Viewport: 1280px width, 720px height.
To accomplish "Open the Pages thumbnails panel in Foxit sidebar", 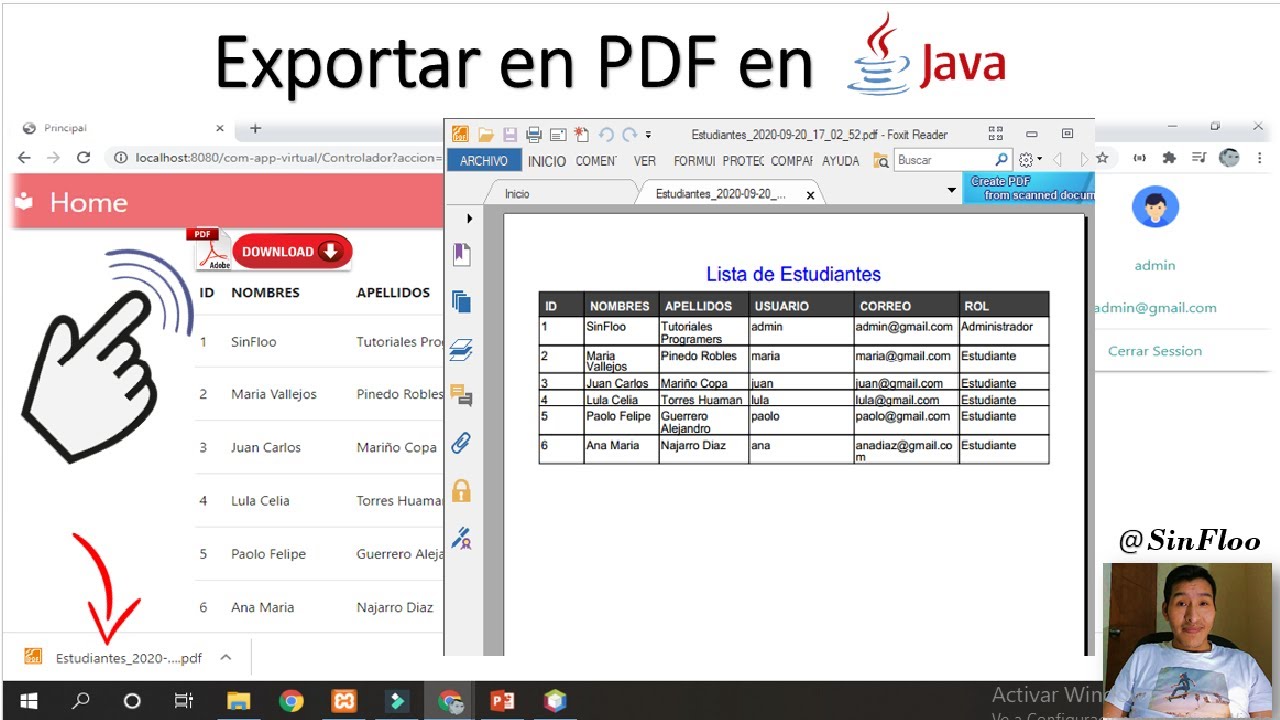I will [461, 302].
